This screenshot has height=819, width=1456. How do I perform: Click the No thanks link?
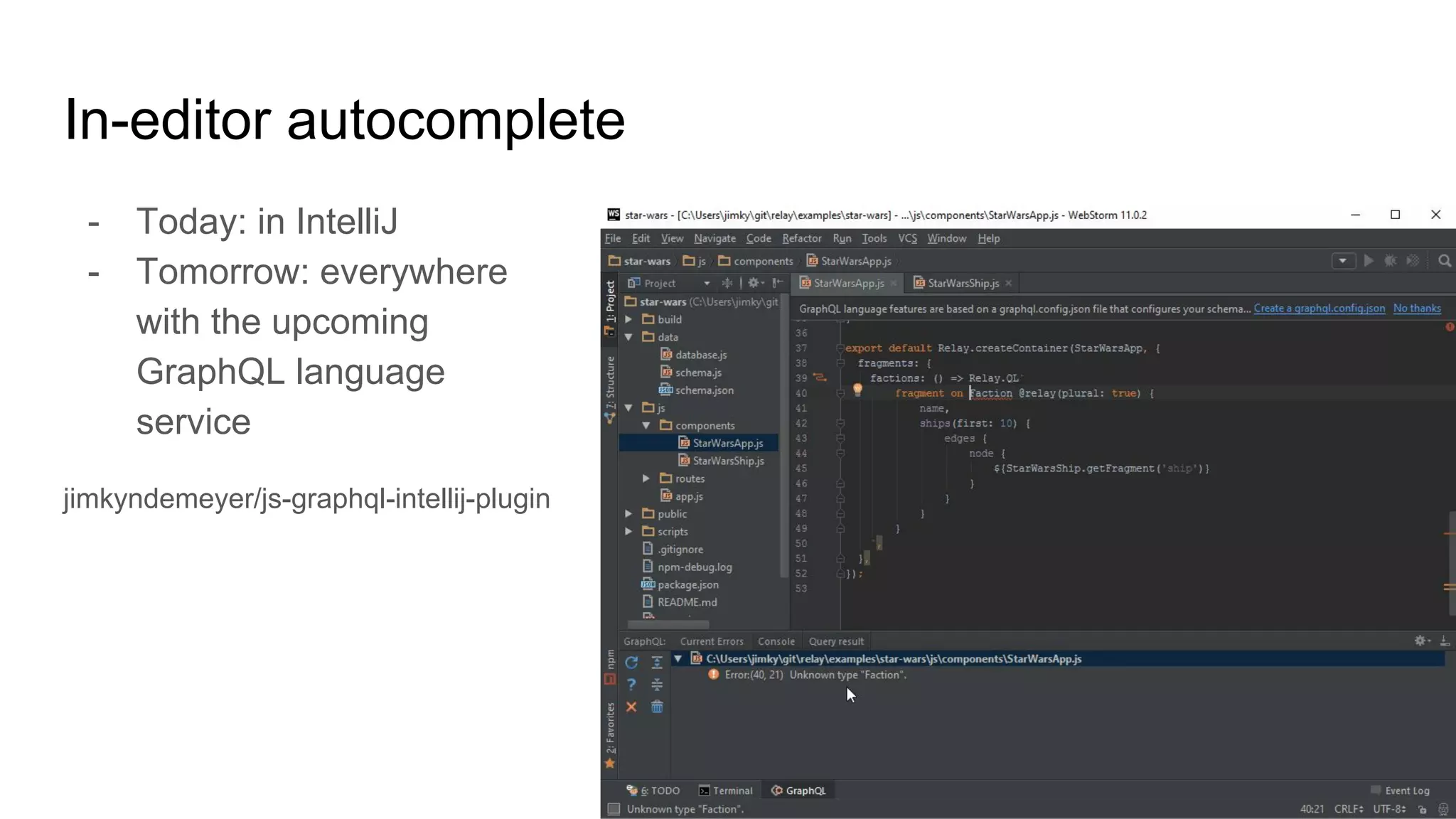[1417, 309]
